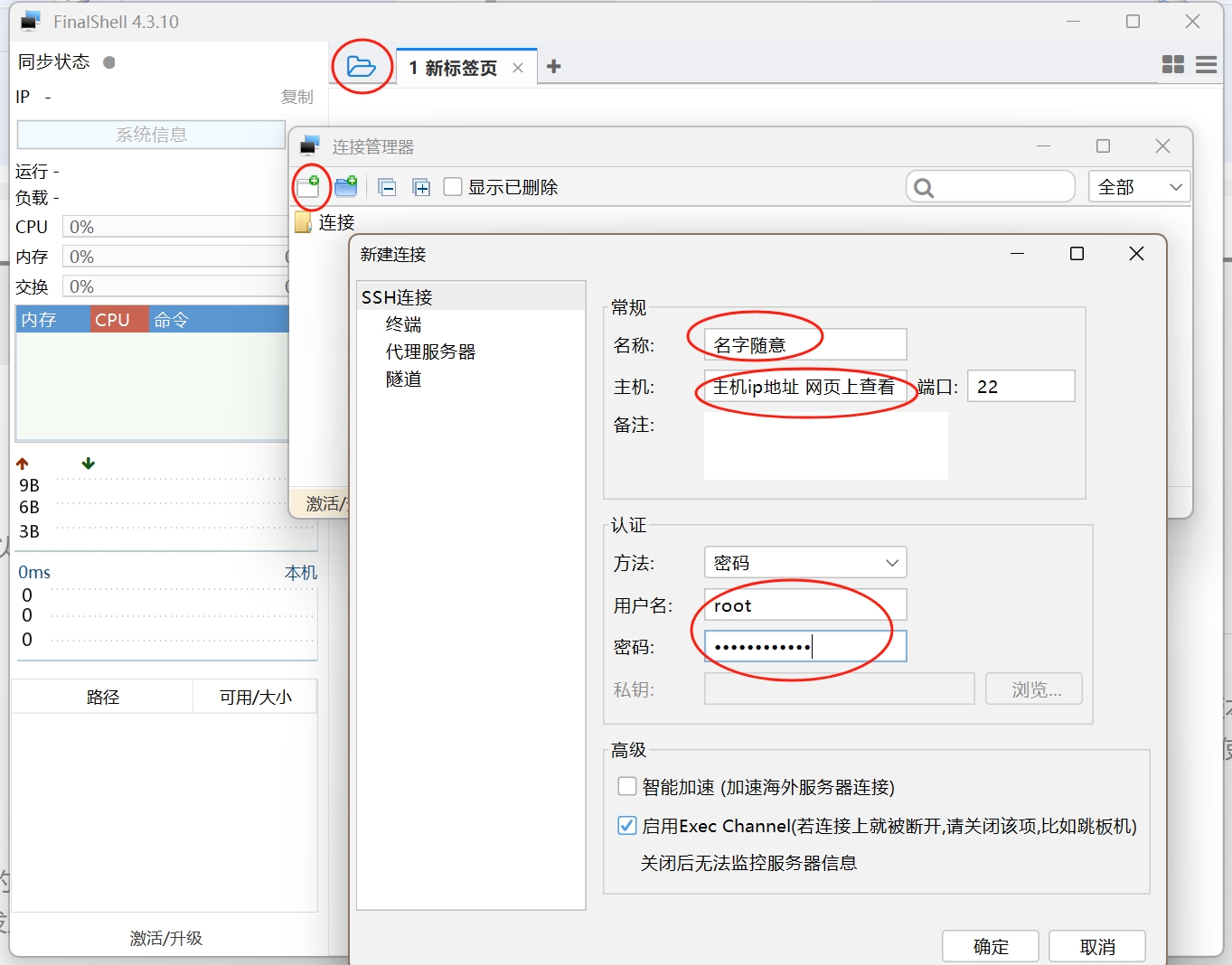Click the 端口 port field
The image size is (1232, 965).
pos(1021,386)
